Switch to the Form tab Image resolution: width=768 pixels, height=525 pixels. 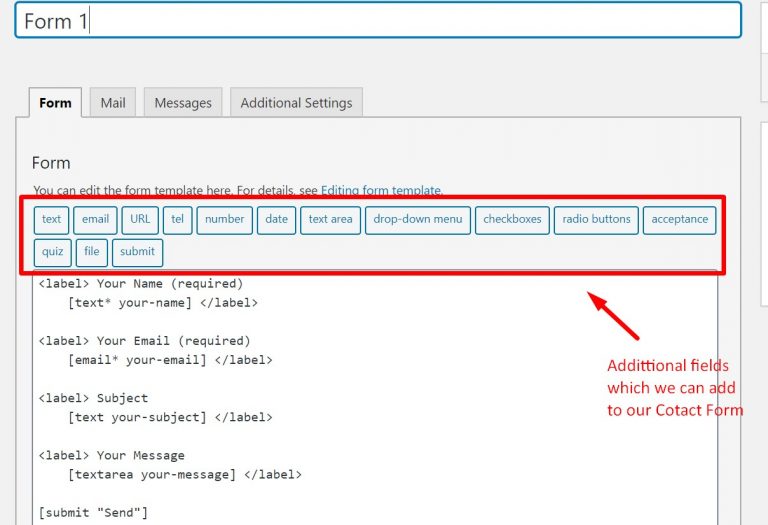pyautogui.click(x=55, y=103)
